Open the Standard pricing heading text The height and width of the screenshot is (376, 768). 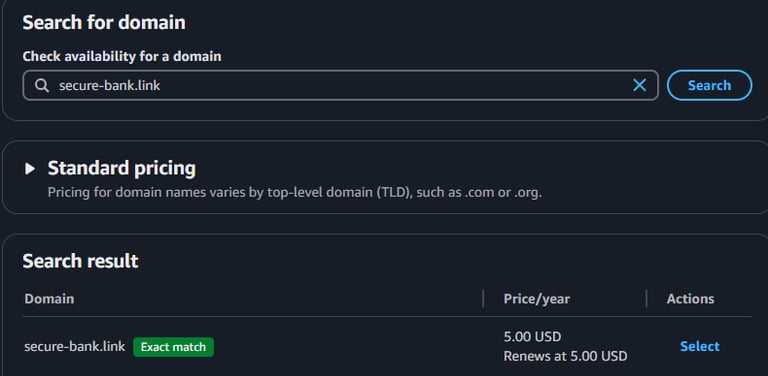(121, 168)
